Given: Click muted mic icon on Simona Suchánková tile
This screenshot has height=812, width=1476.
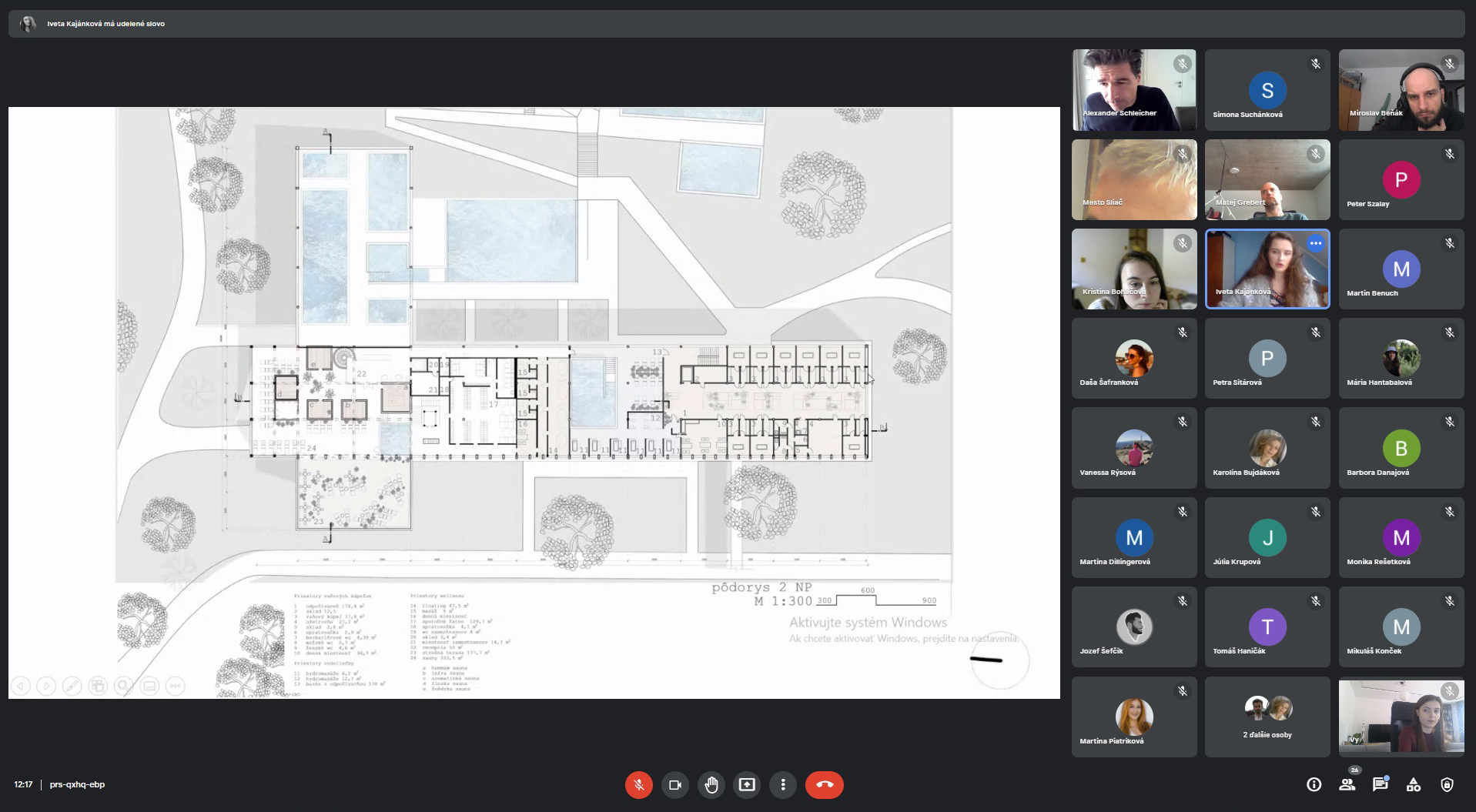Looking at the screenshot, I should 1316,64.
